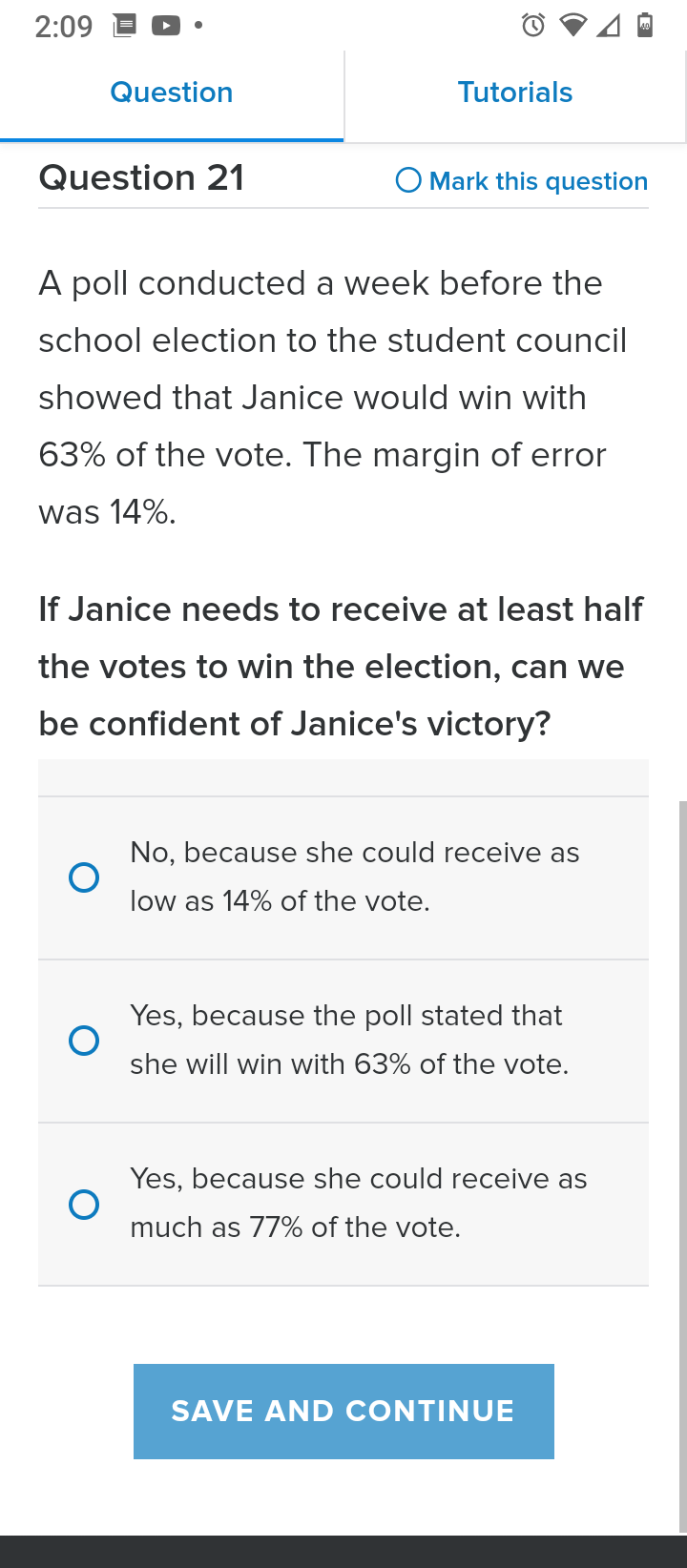Select the radio for 14% of the vote answer
Screen dimensions: 687x1568
[x=84, y=877]
